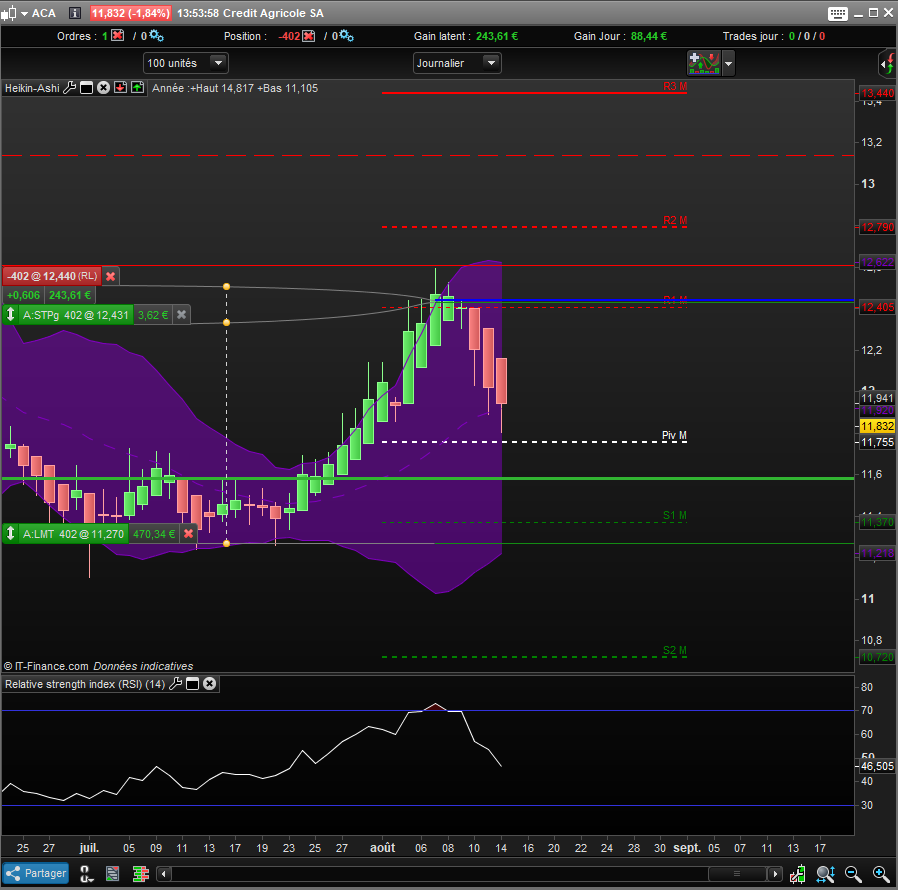
Task: Open the on-screen keyboard shortcuts icon
Action: click(837, 13)
